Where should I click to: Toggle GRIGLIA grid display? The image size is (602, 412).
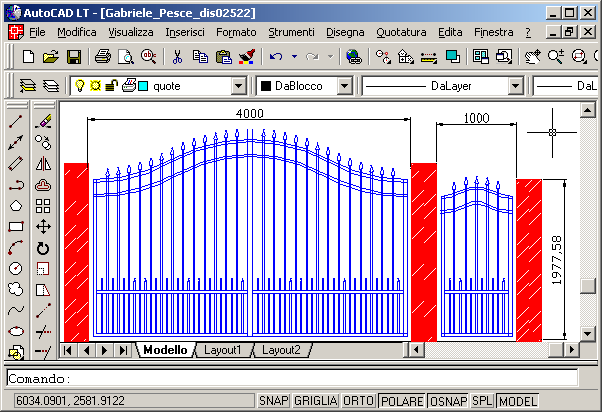coord(316,401)
